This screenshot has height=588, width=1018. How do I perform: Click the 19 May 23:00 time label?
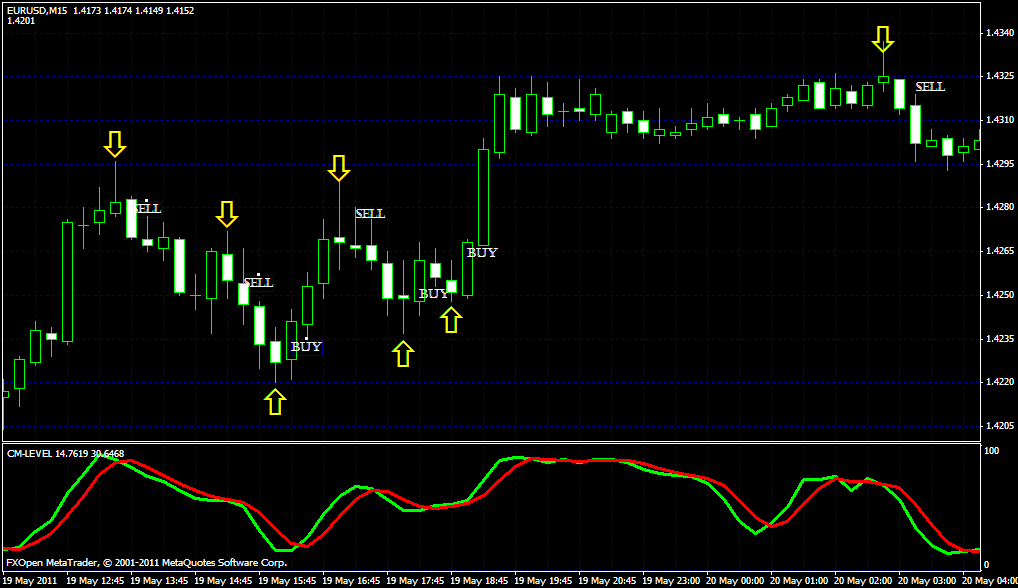[671, 580]
